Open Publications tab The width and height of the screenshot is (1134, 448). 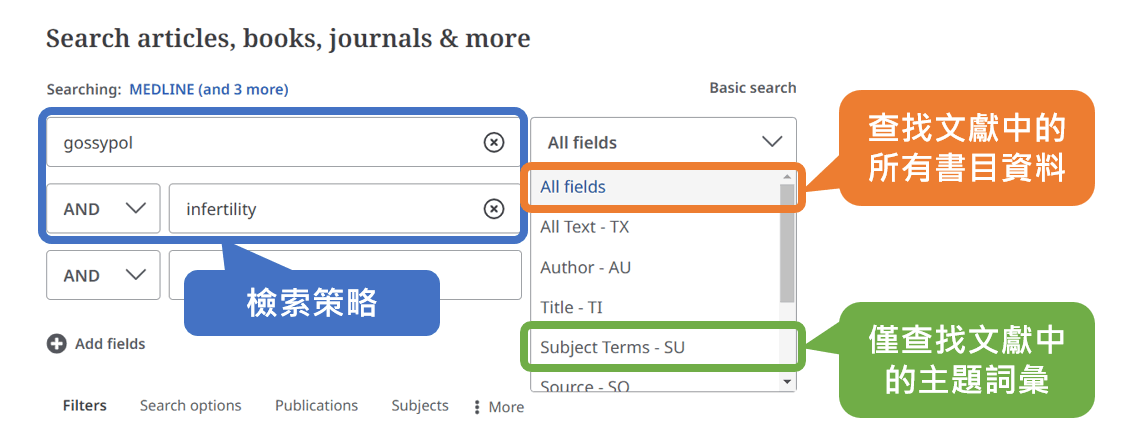316,405
